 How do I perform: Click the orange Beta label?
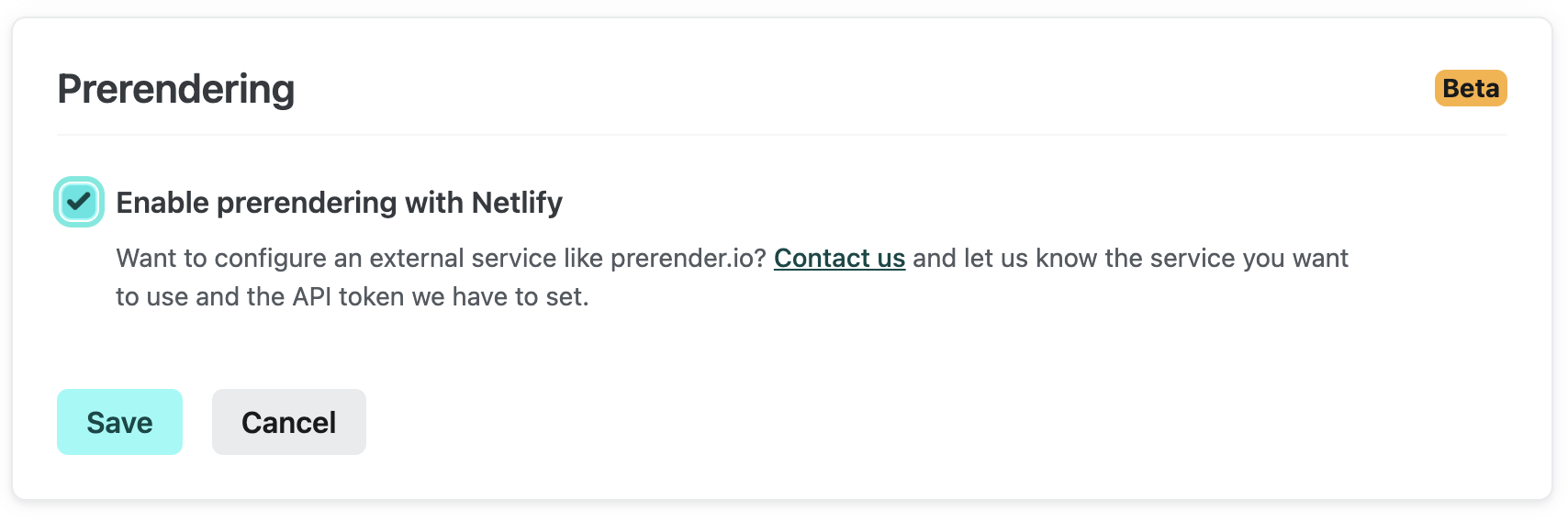pyautogui.click(x=1470, y=88)
